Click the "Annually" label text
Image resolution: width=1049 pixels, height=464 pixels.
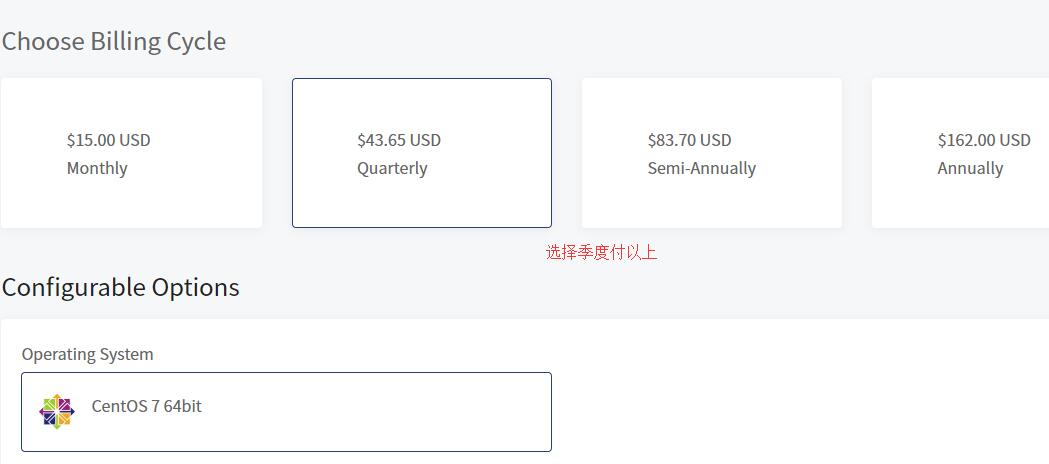(969, 168)
